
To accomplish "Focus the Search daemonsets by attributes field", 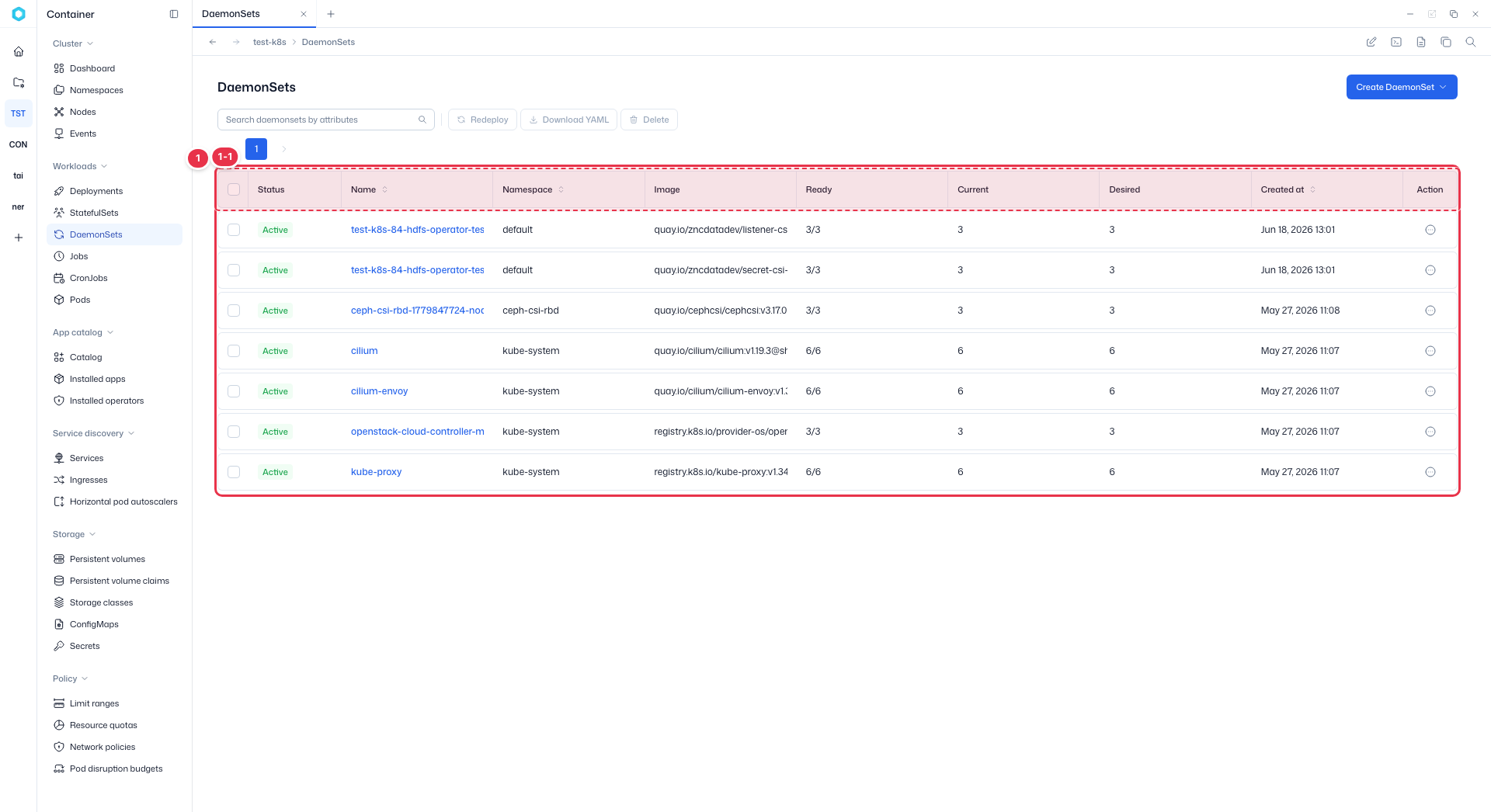I will (x=326, y=120).
